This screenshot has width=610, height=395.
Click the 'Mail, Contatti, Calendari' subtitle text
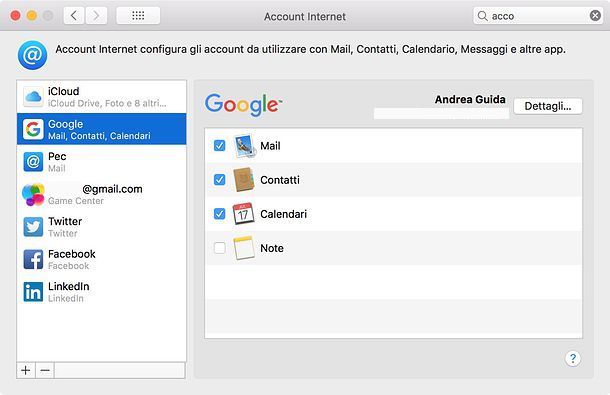pos(99,136)
